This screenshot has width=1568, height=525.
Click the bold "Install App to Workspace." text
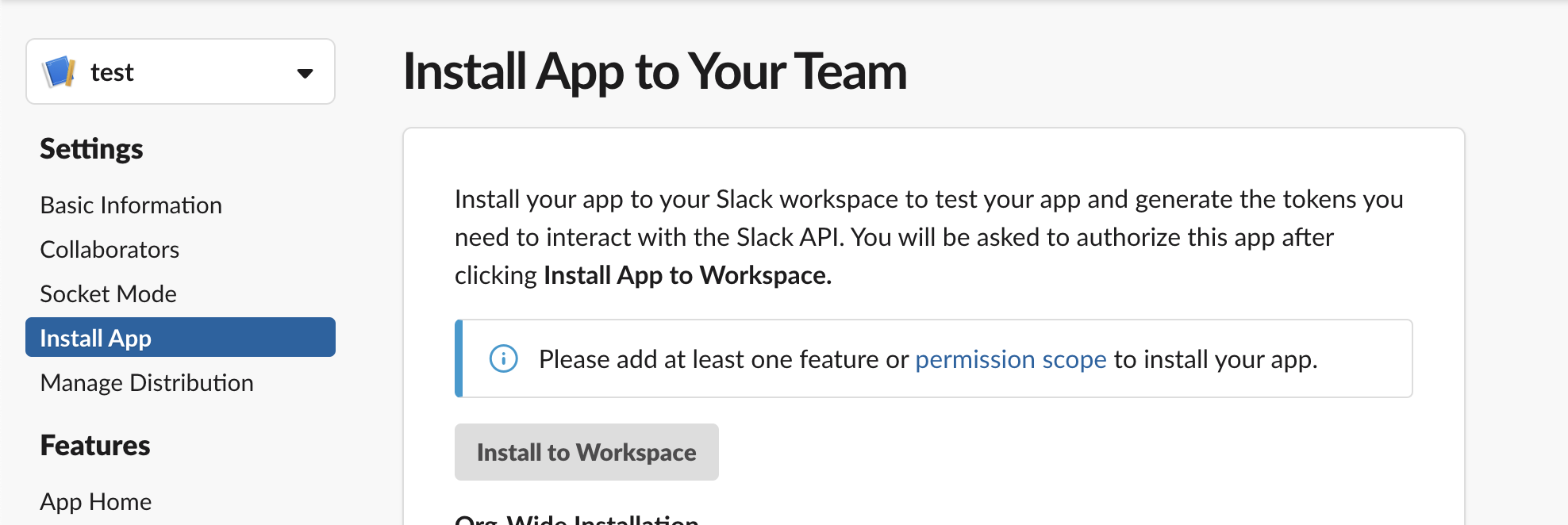(x=687, y=275)
